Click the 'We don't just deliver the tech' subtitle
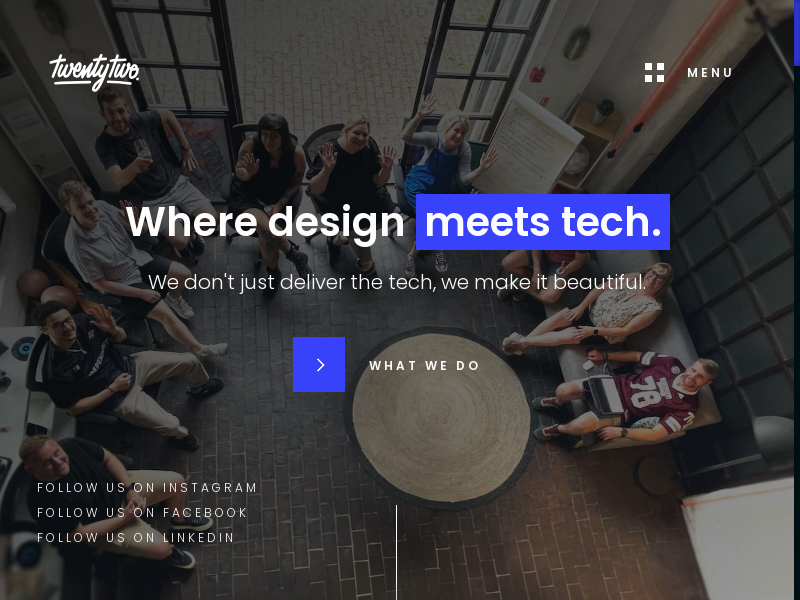The width and height of the screenshot is (800, 600). tap(397, 282)
